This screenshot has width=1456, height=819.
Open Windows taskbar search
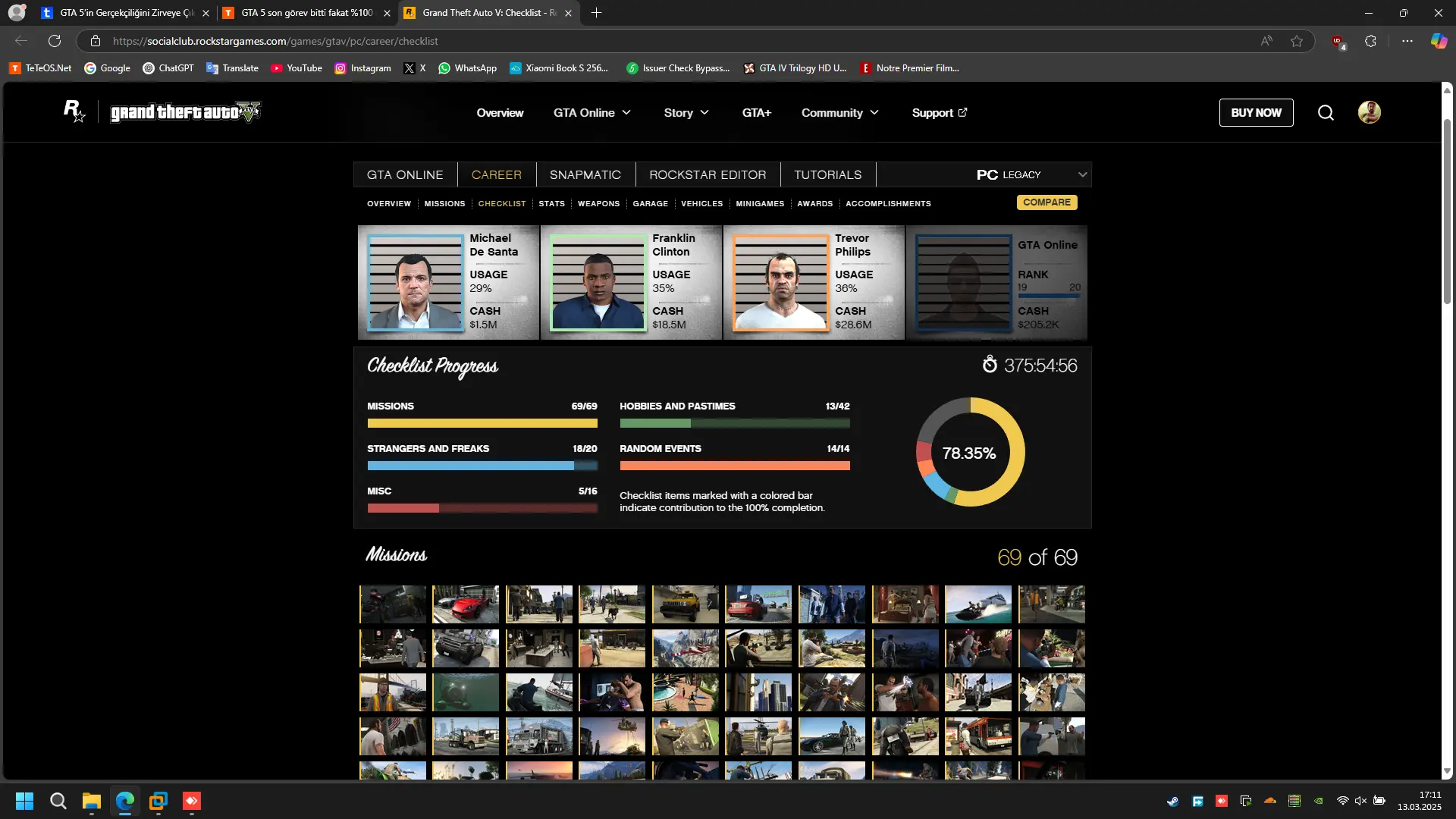click(x=58, y=801)
